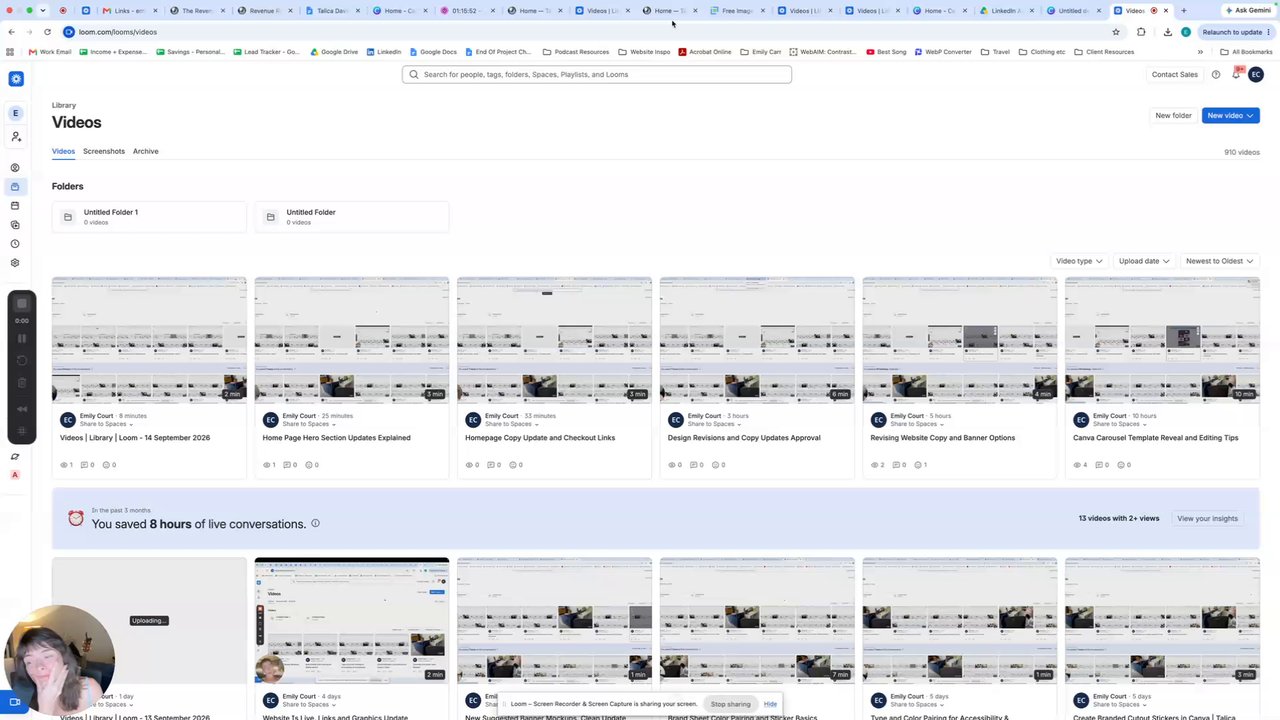
Task: Open the settings gear in left sidebar
Action: 15,263
